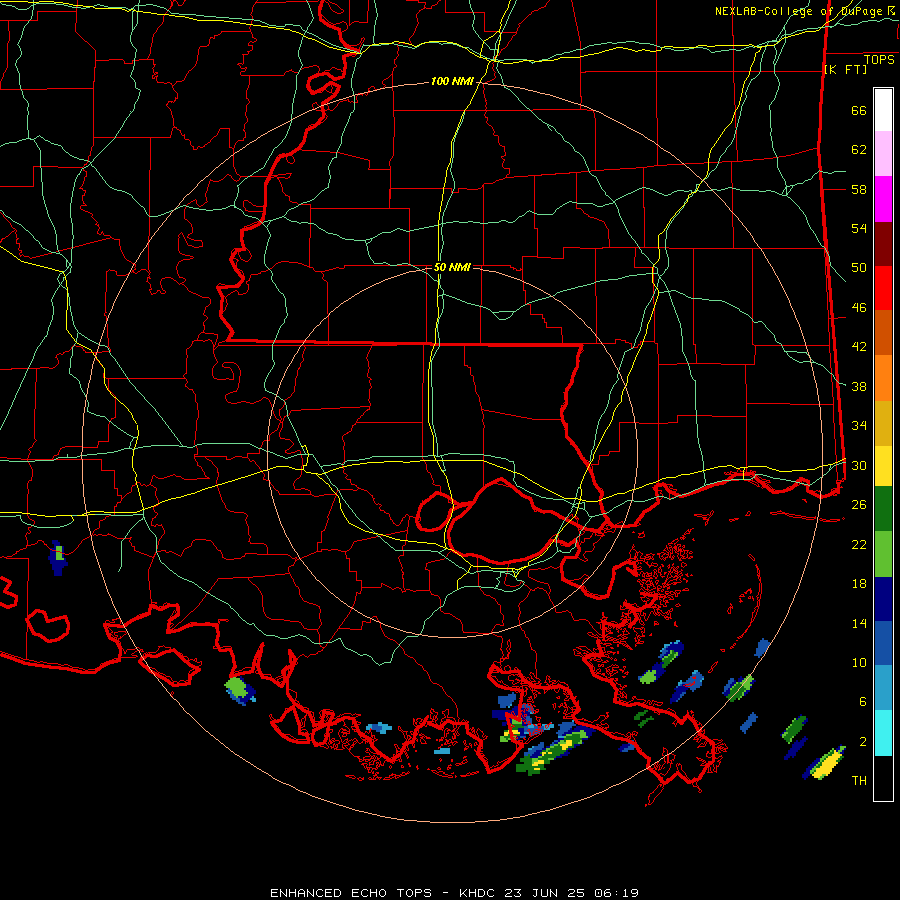Select the dark maroon legend swatch
Viewport: 900px width, 900px height.
[883, 243]
